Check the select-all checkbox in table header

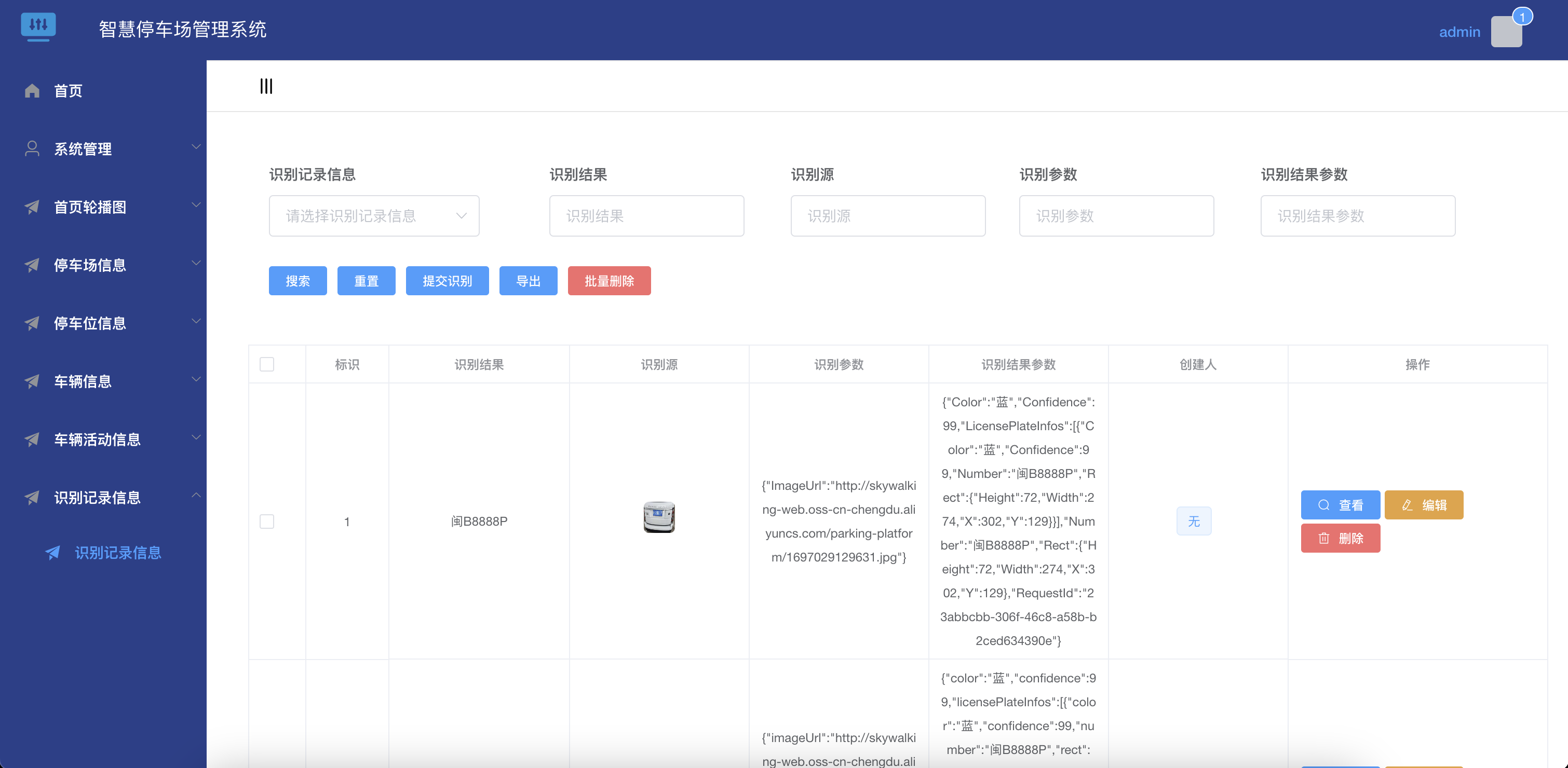pos(266,364)
